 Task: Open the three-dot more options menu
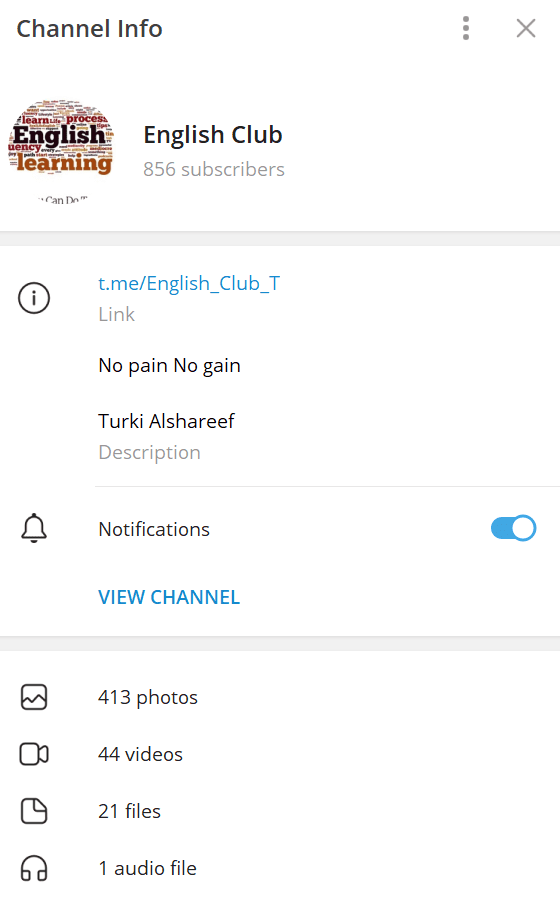466,28
